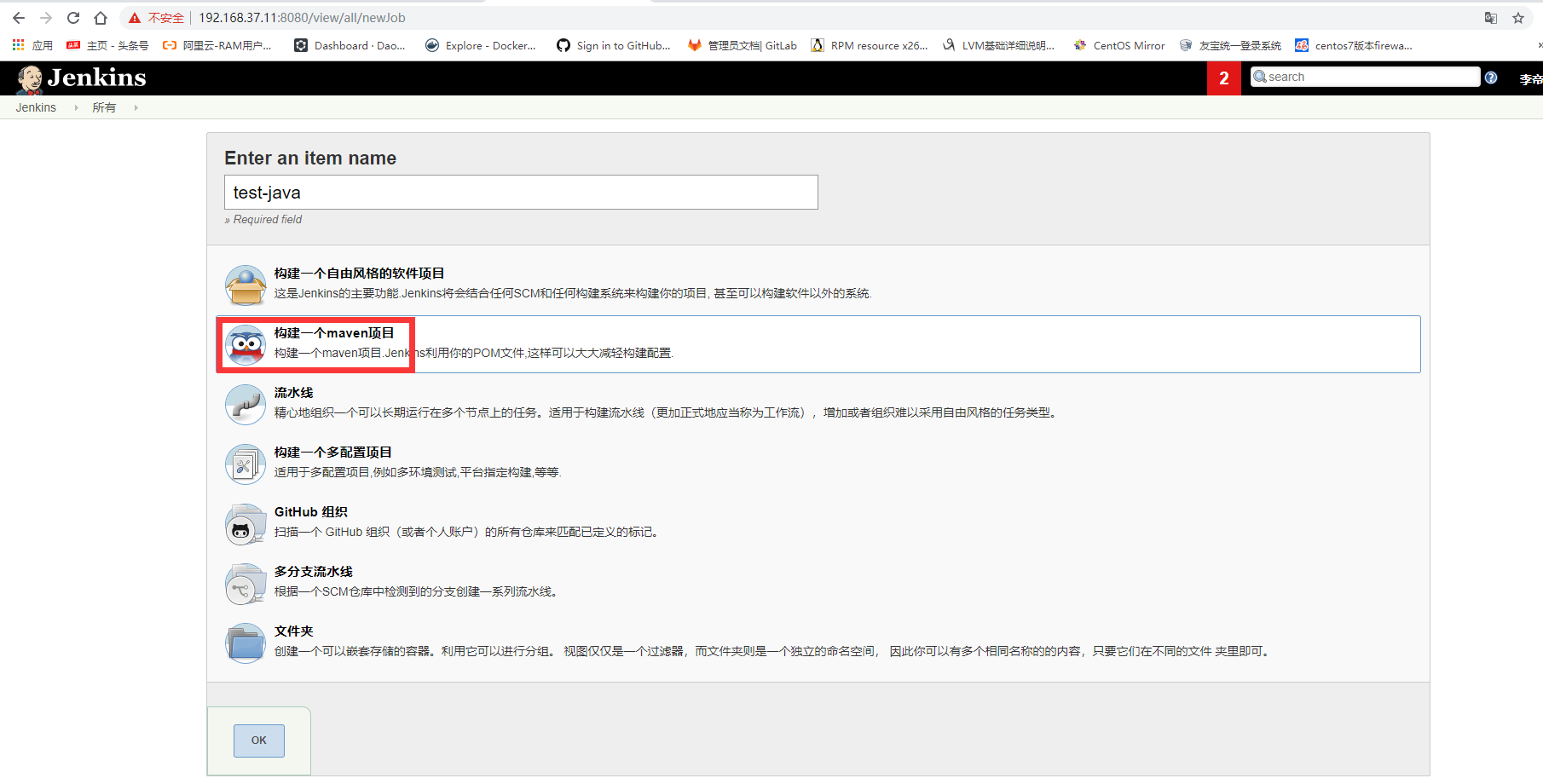
Task: Click the 所有 breadcrumb link
Action: [x=104, y=107]
